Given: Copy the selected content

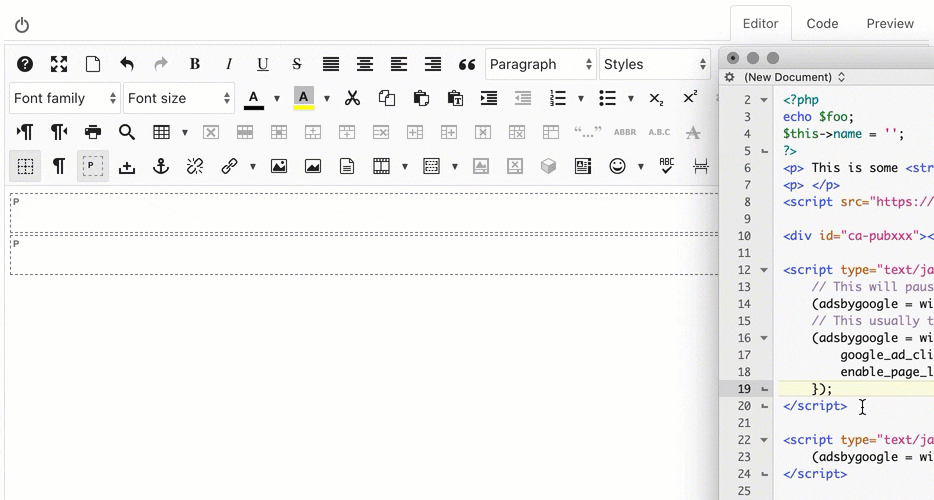Looking at the screenshot, I should pos(387,98).
